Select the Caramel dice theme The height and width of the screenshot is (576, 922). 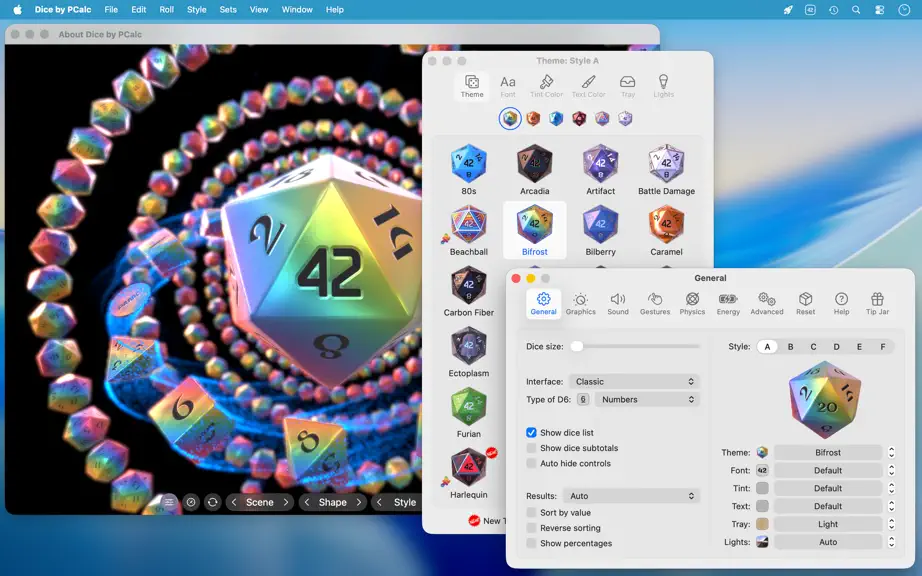pos(666,230)
